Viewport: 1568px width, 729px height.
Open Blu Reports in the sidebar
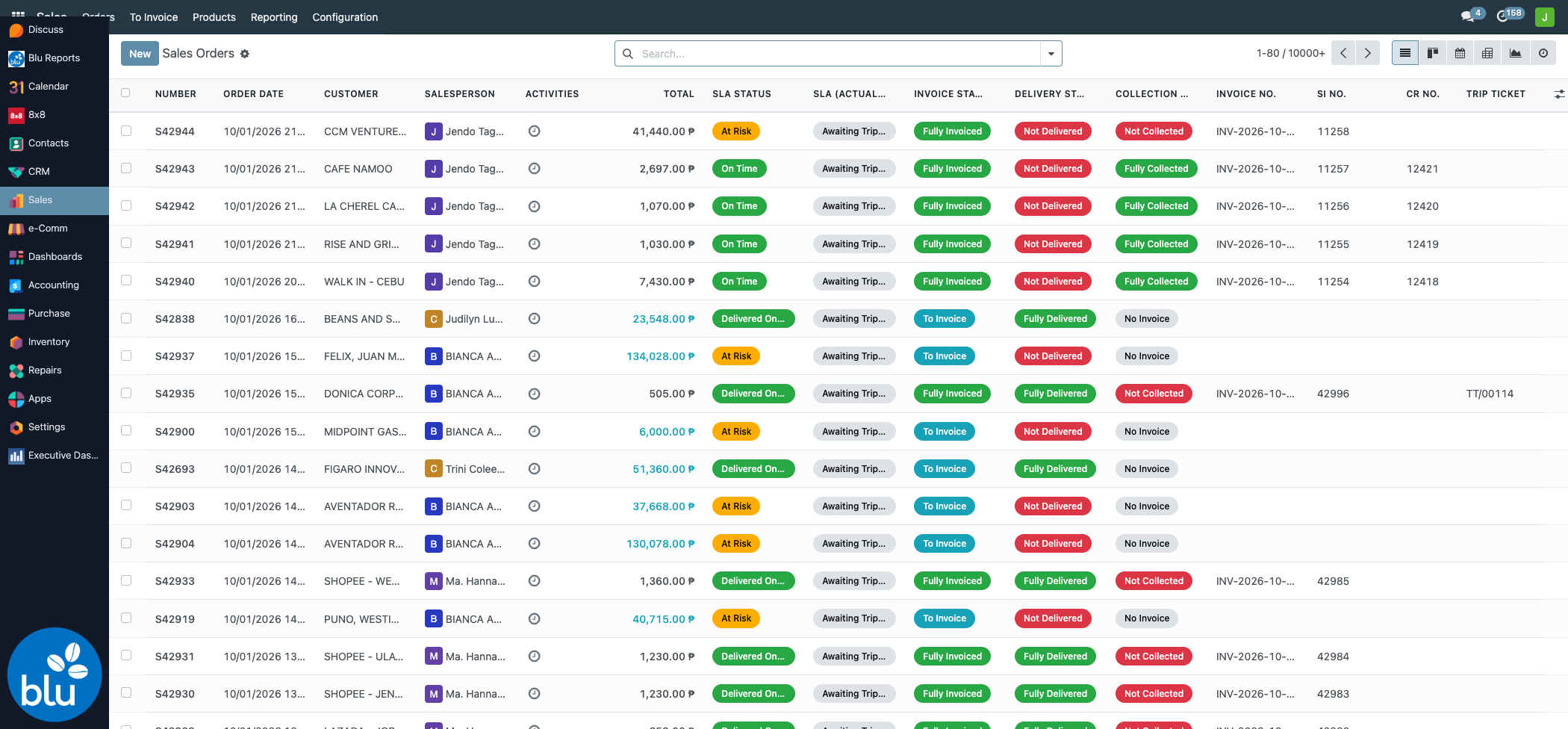coord(54,58)
